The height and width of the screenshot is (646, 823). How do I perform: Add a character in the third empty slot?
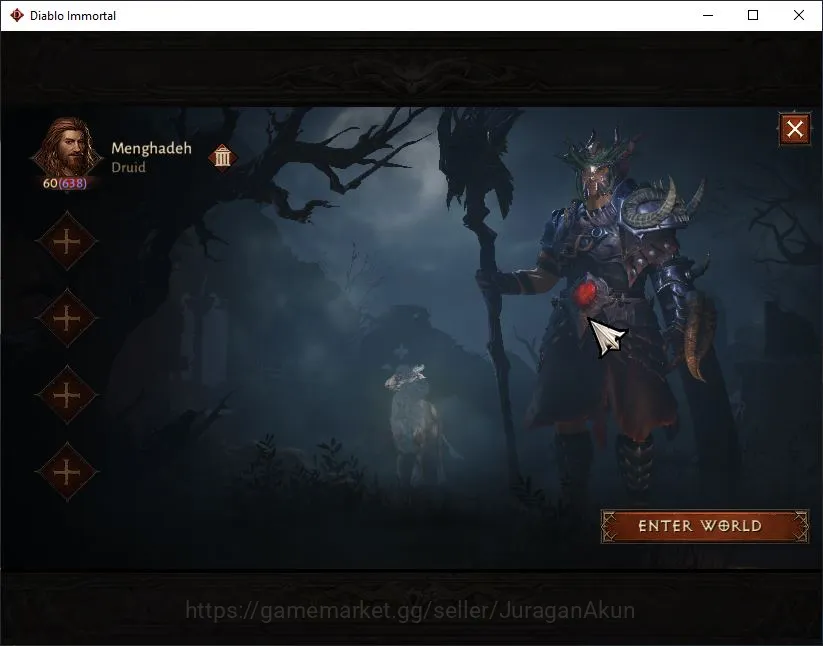point(67,395)
